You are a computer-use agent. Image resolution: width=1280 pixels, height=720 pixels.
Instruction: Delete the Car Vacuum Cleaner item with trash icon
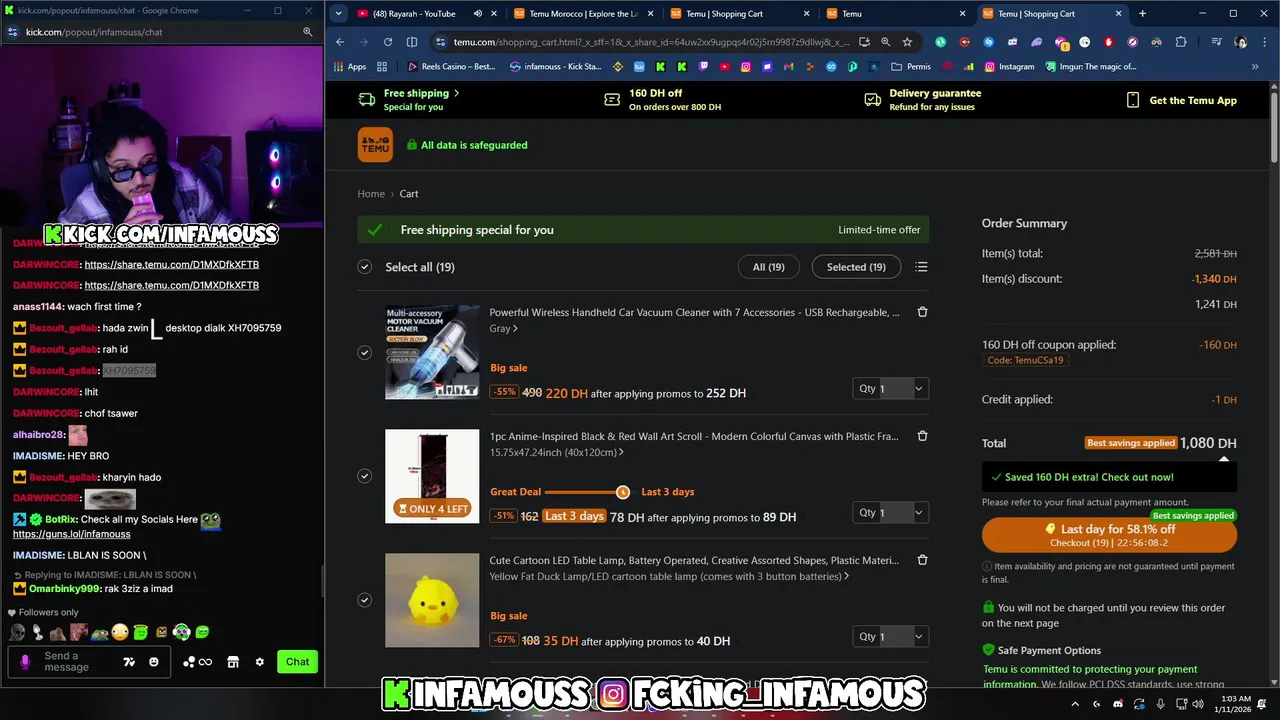[922, 312]
